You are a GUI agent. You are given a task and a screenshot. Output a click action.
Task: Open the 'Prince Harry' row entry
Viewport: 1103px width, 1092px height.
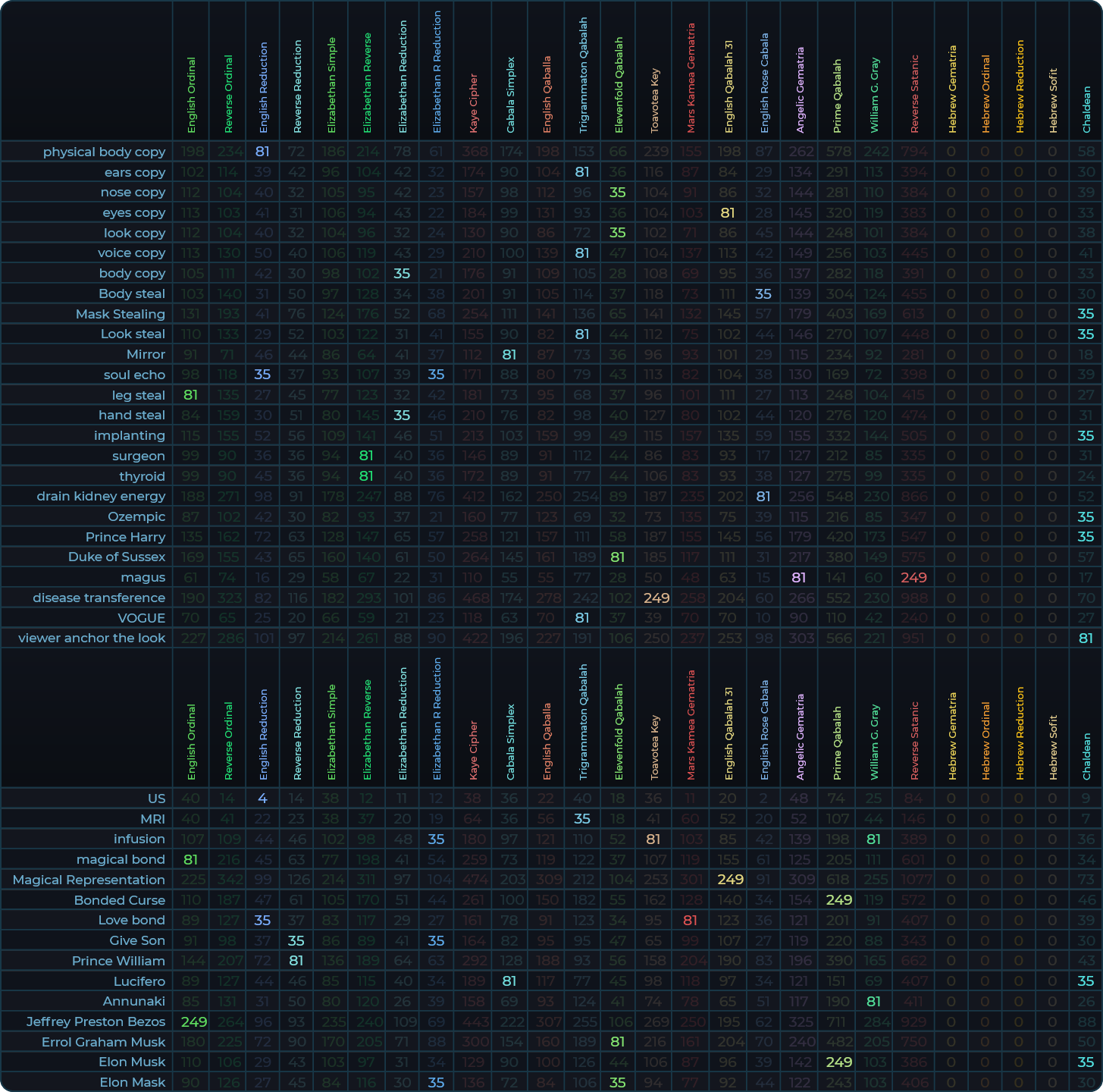coord(125,537)
